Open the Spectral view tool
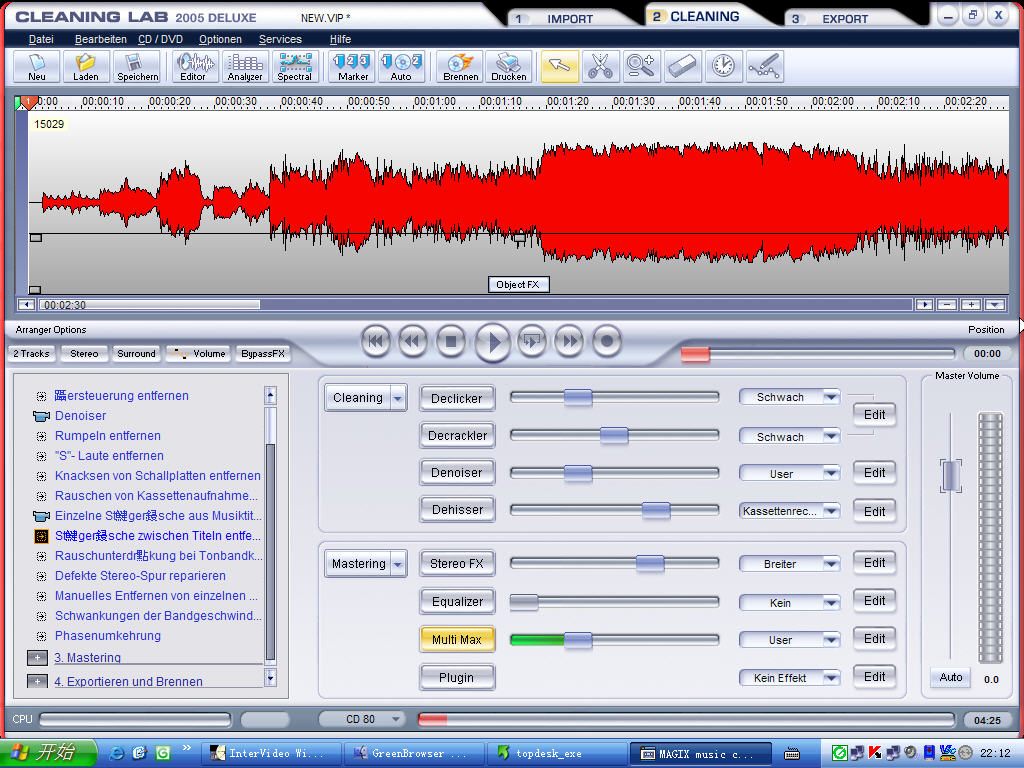Image resolution: width=1024 pixels, height=768 pixels. (x=295, y=67)
